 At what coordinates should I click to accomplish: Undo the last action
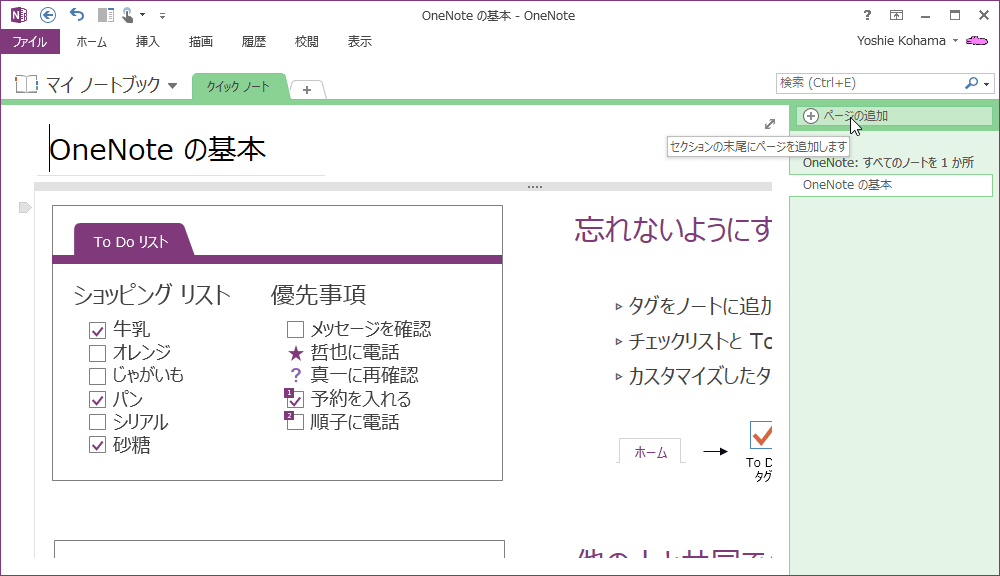77,15
